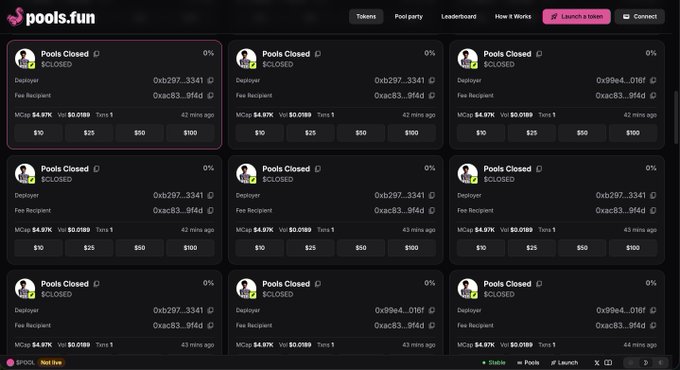This screenshot has width=680, height=370.
Task: Copy deployer 0x99e4...016f in the 42 mins ago card
Action: (653, 80)
